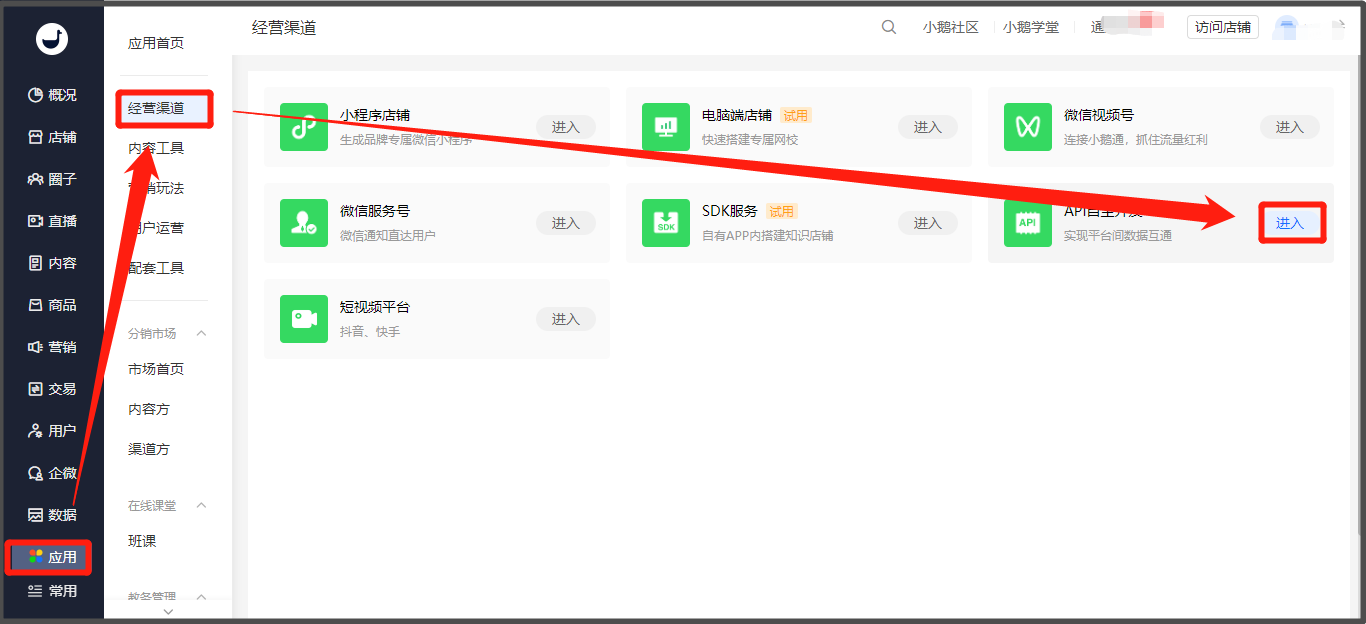Viewport: 1366px width, 624px height.
Task: Enter 短视频平台 via its 进入 button
Action: [566, 319]
